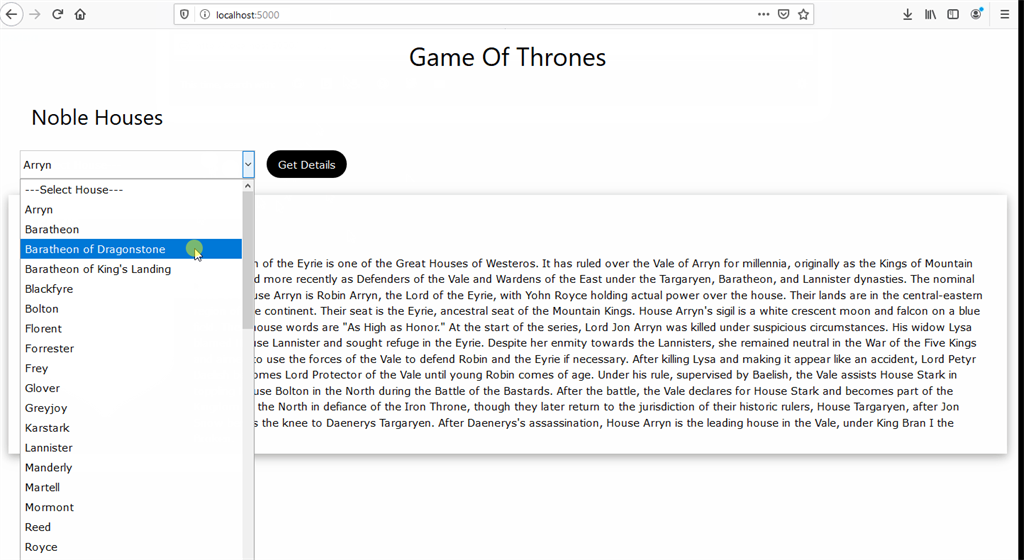The image size is (1024, 560).
Task: Bookmark this page with the star
Action: [803, 14]
